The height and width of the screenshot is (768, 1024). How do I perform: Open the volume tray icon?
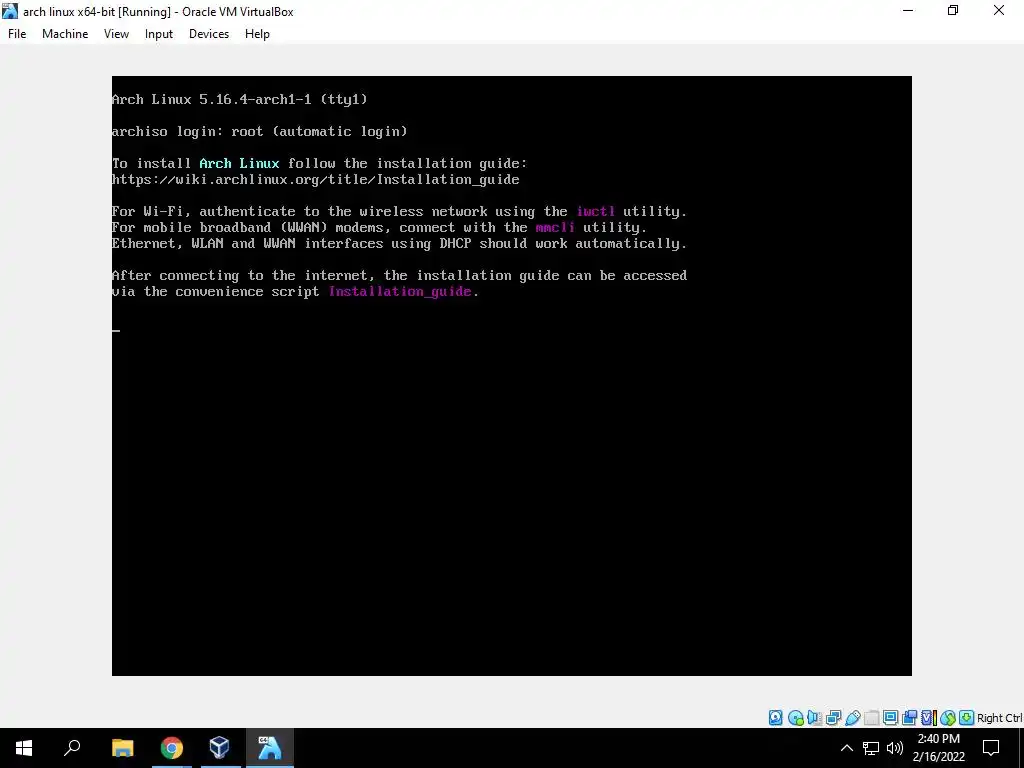click(895, 748)
